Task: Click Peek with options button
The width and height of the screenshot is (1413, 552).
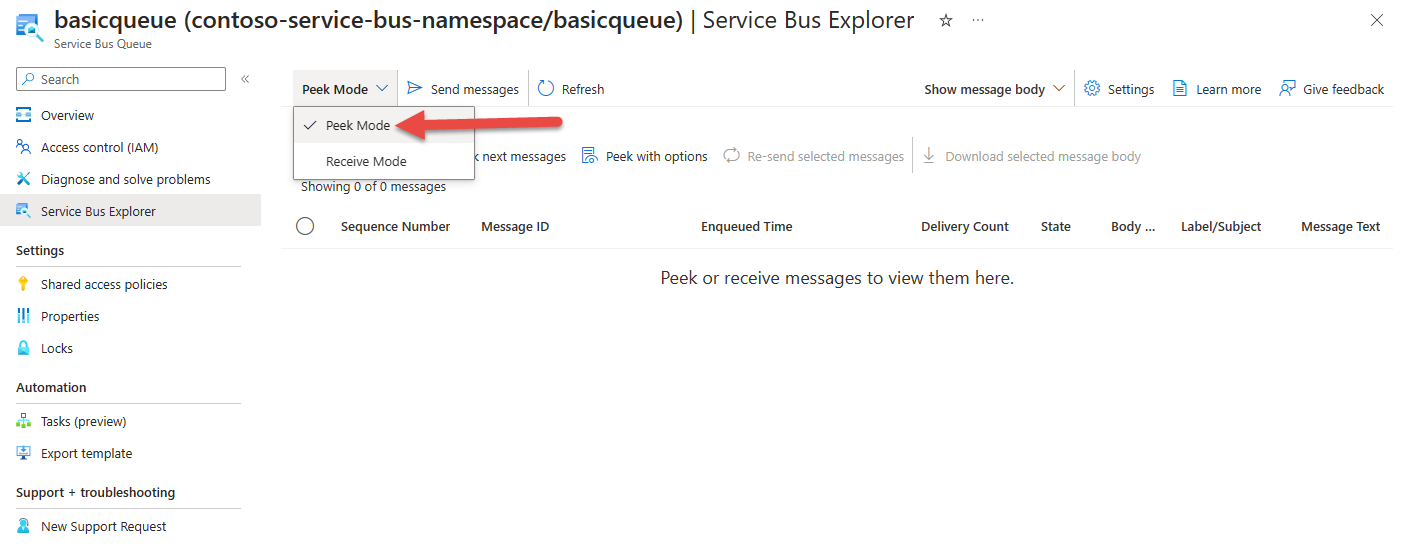Action: (645, 156)
